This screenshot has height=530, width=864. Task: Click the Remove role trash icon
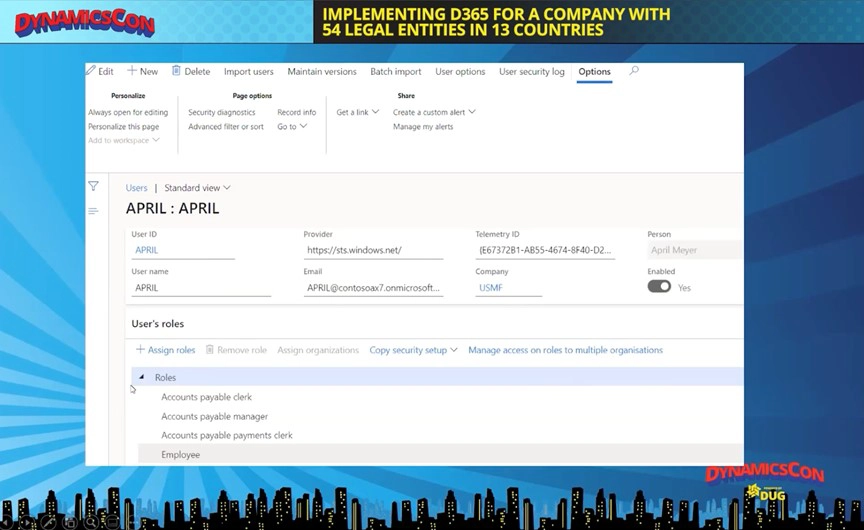209,350
